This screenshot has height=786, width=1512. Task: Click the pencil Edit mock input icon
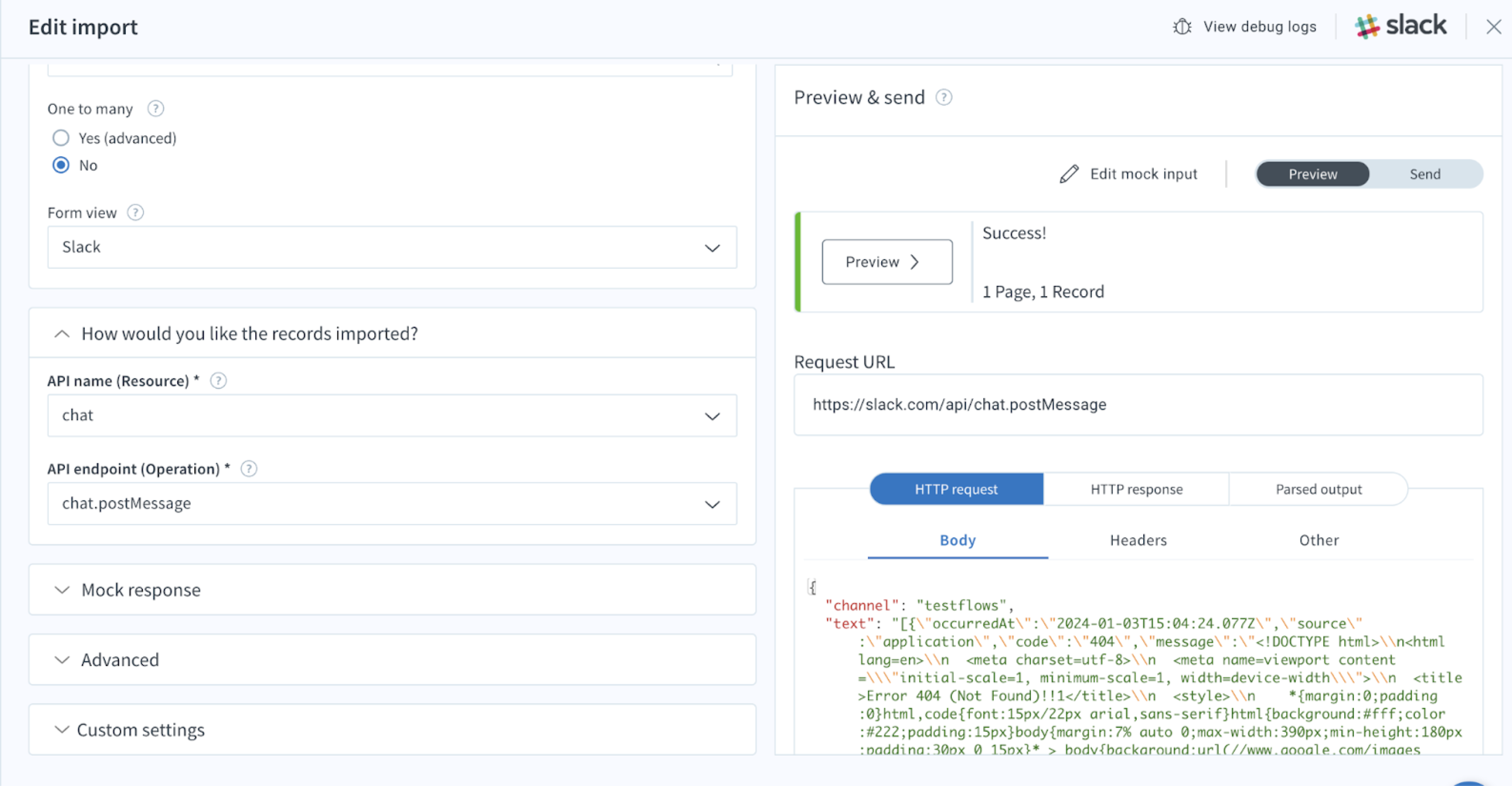click(1069, 174)
